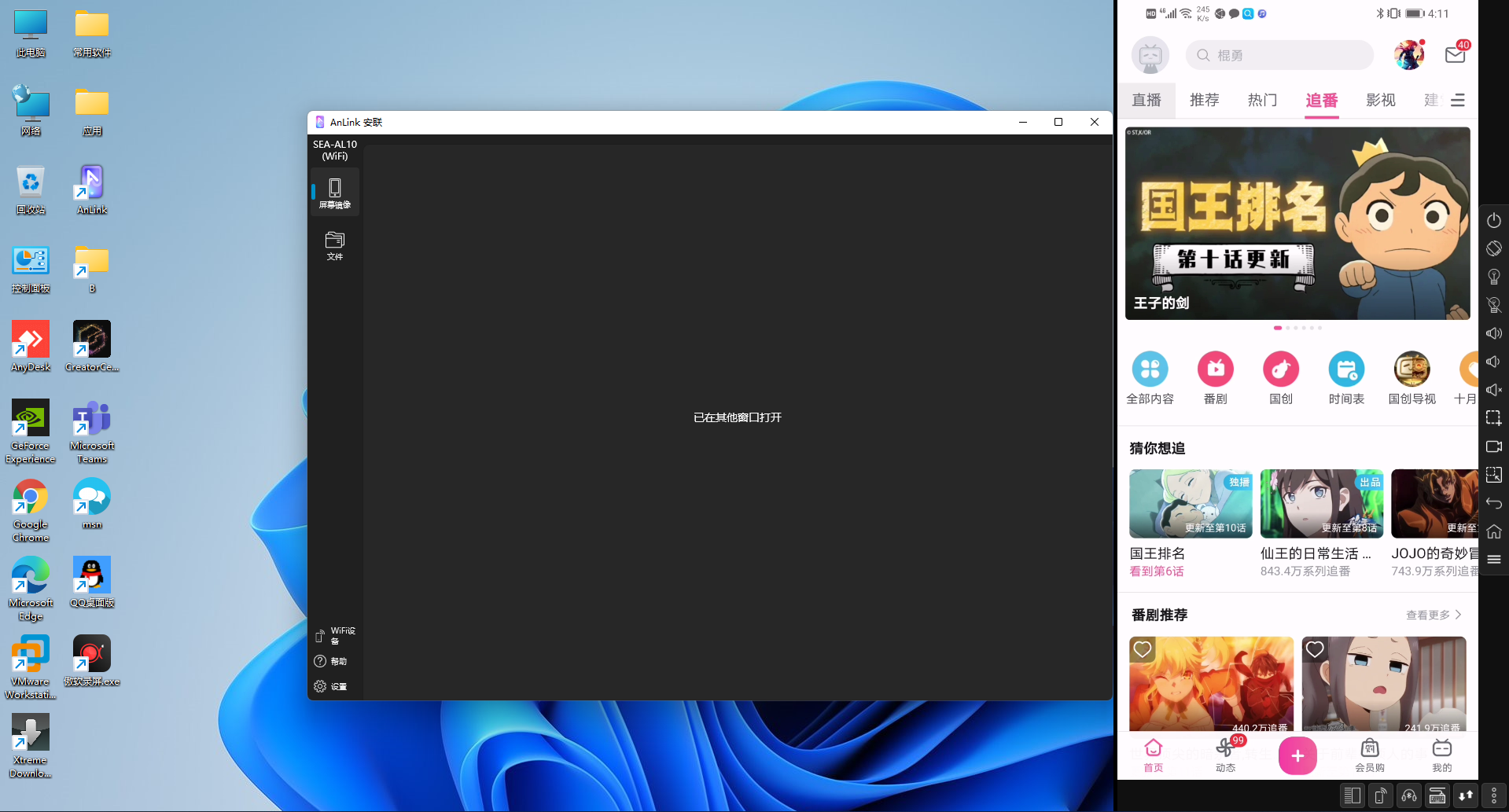This screenshot has width=1509, height=812.
Task: Click the power icon in mirror sidebar
Action: [1494, 221]
